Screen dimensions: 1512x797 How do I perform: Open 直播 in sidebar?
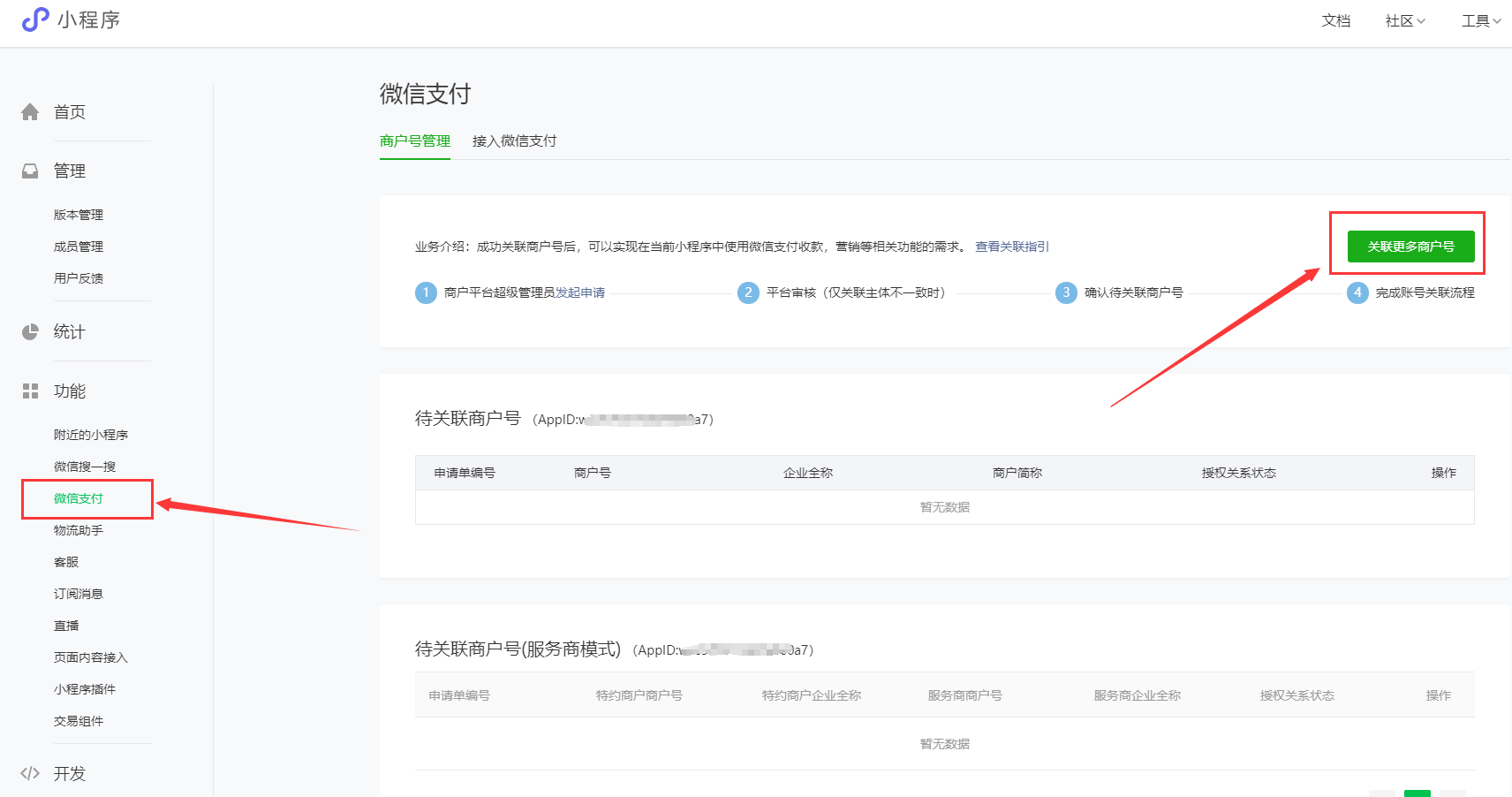coord(66,626)
